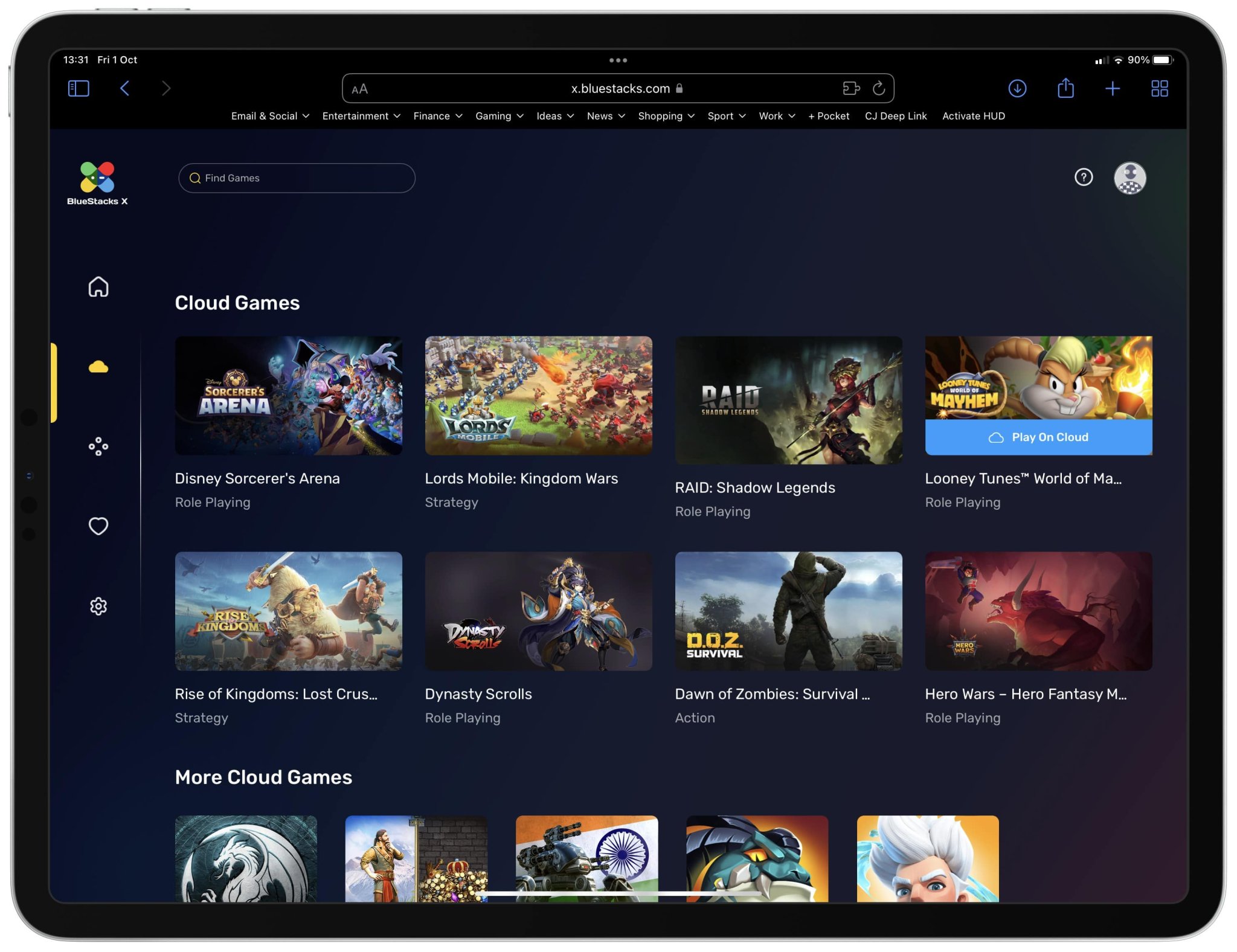Open Favorites heart icon in sidebar
The image size is (1237, 952).
pos(98,526)
